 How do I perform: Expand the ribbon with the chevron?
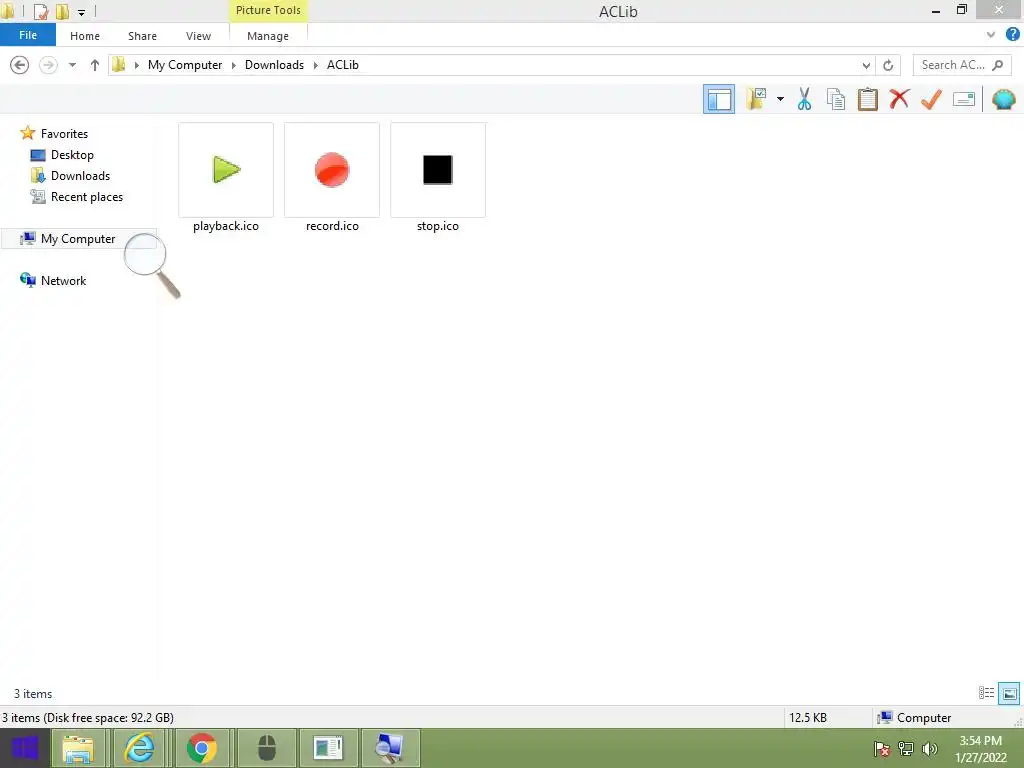coord(991,35)
